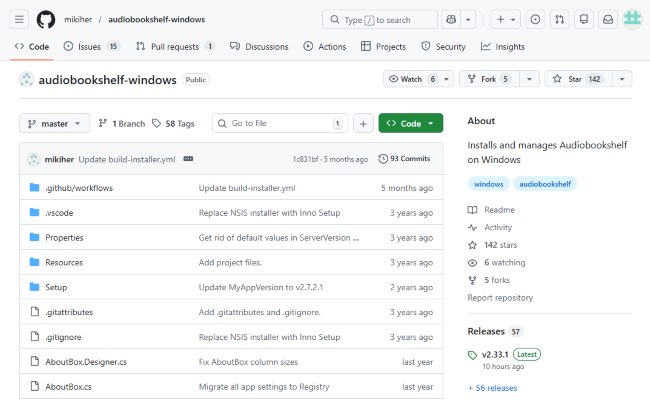Viewport: 650px width, 400px height.
Task: Fork the repository
Action: pyautogui.click(x=489, y=79)
